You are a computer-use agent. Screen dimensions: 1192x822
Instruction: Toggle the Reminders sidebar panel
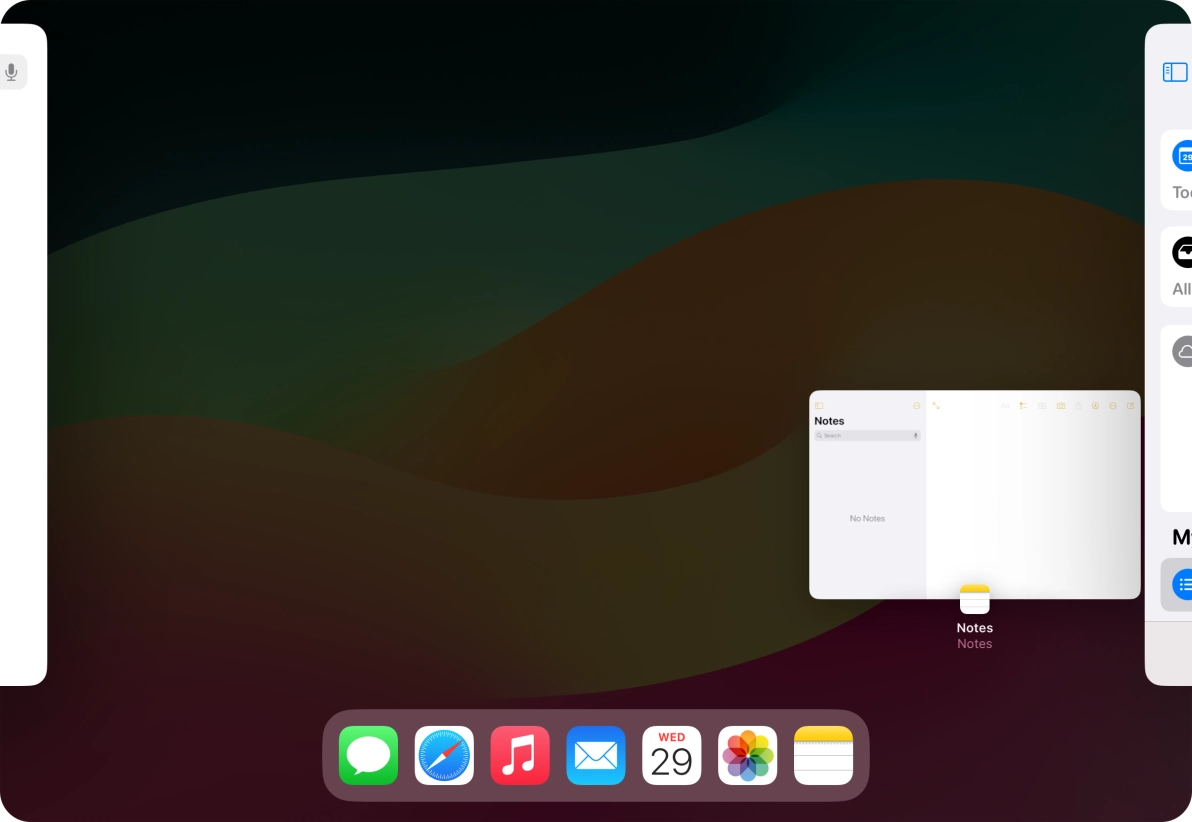tap(1174, 71)
